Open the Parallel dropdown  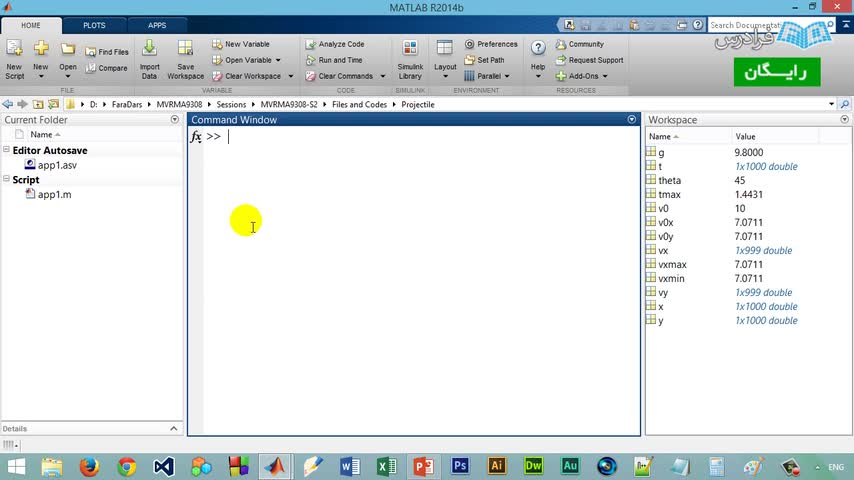coord(487,76)
